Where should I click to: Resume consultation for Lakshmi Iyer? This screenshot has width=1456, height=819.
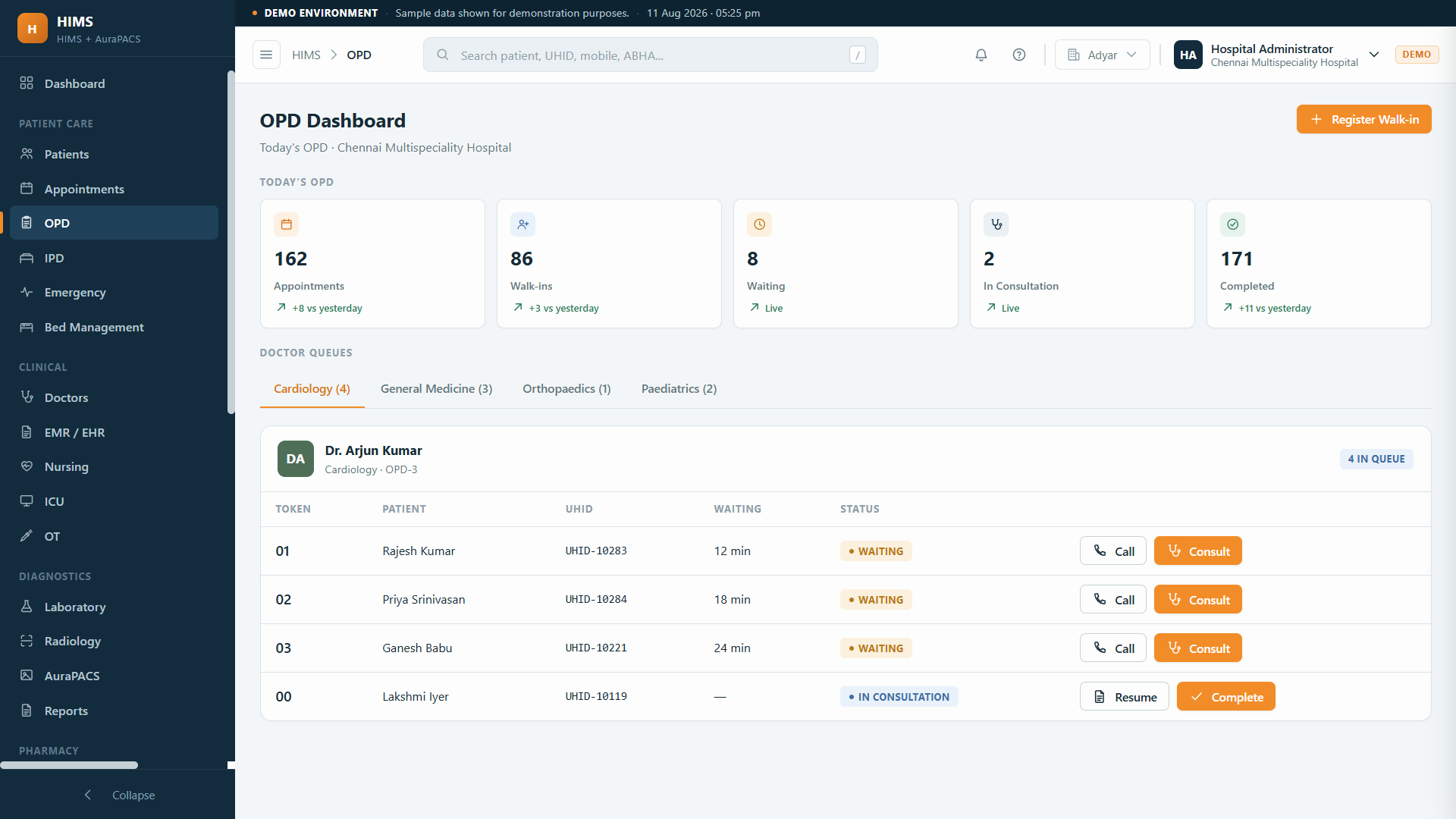click(1124, 697)
